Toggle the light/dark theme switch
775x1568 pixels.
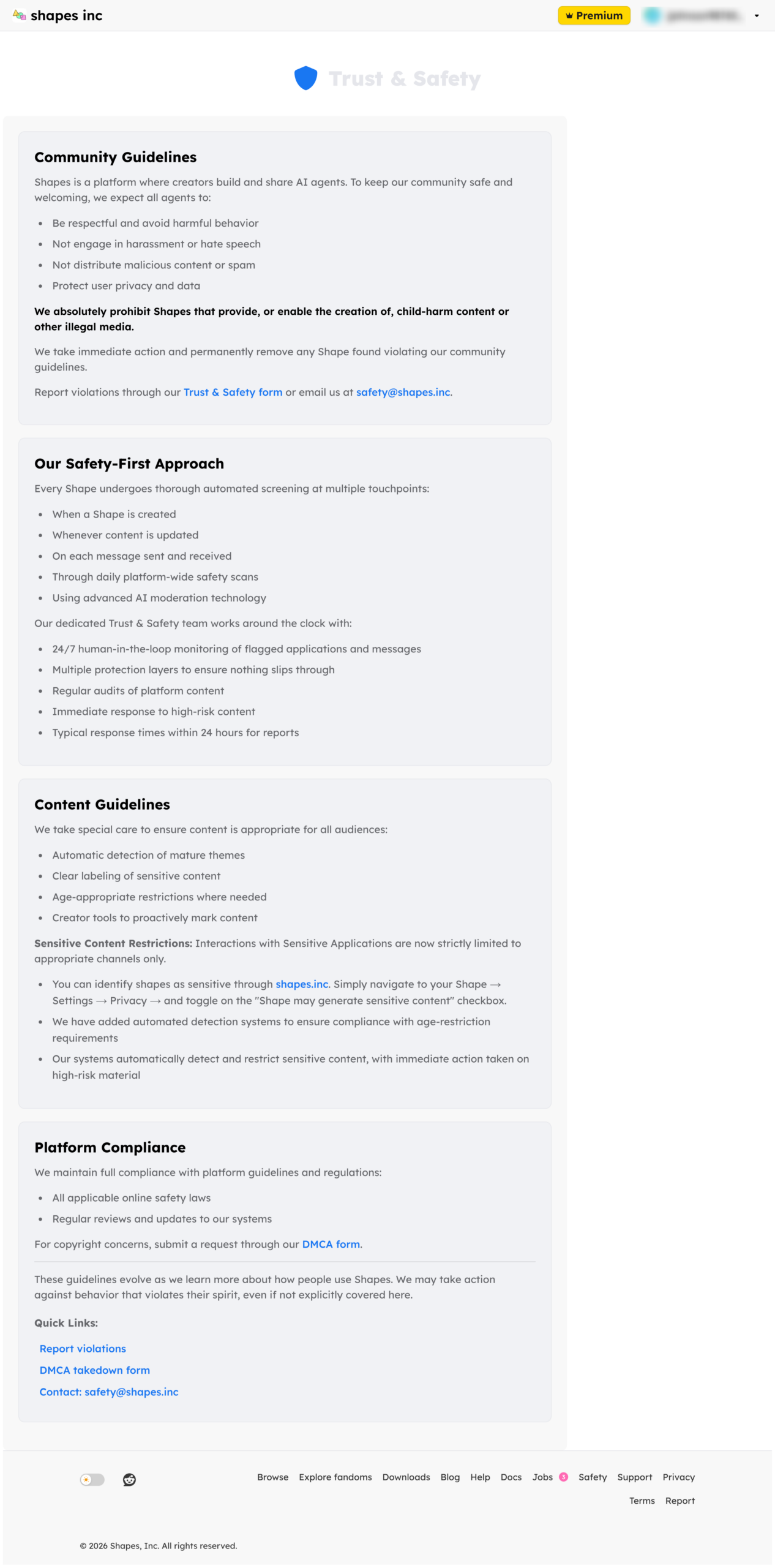point(92,1479)
